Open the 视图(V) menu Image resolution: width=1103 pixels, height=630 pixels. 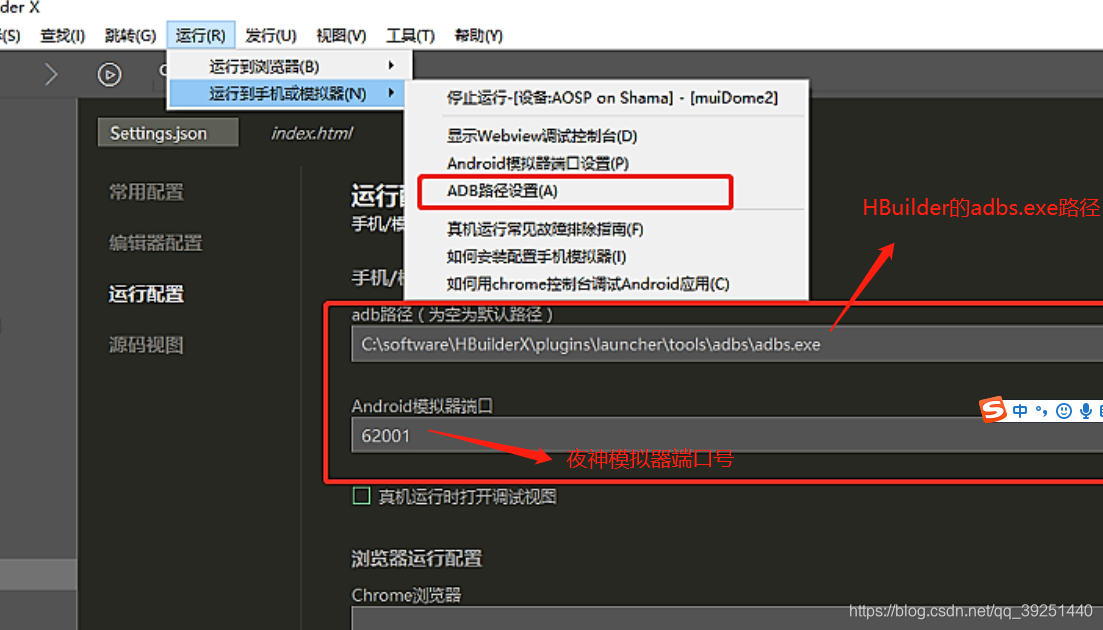pos(341,35)
